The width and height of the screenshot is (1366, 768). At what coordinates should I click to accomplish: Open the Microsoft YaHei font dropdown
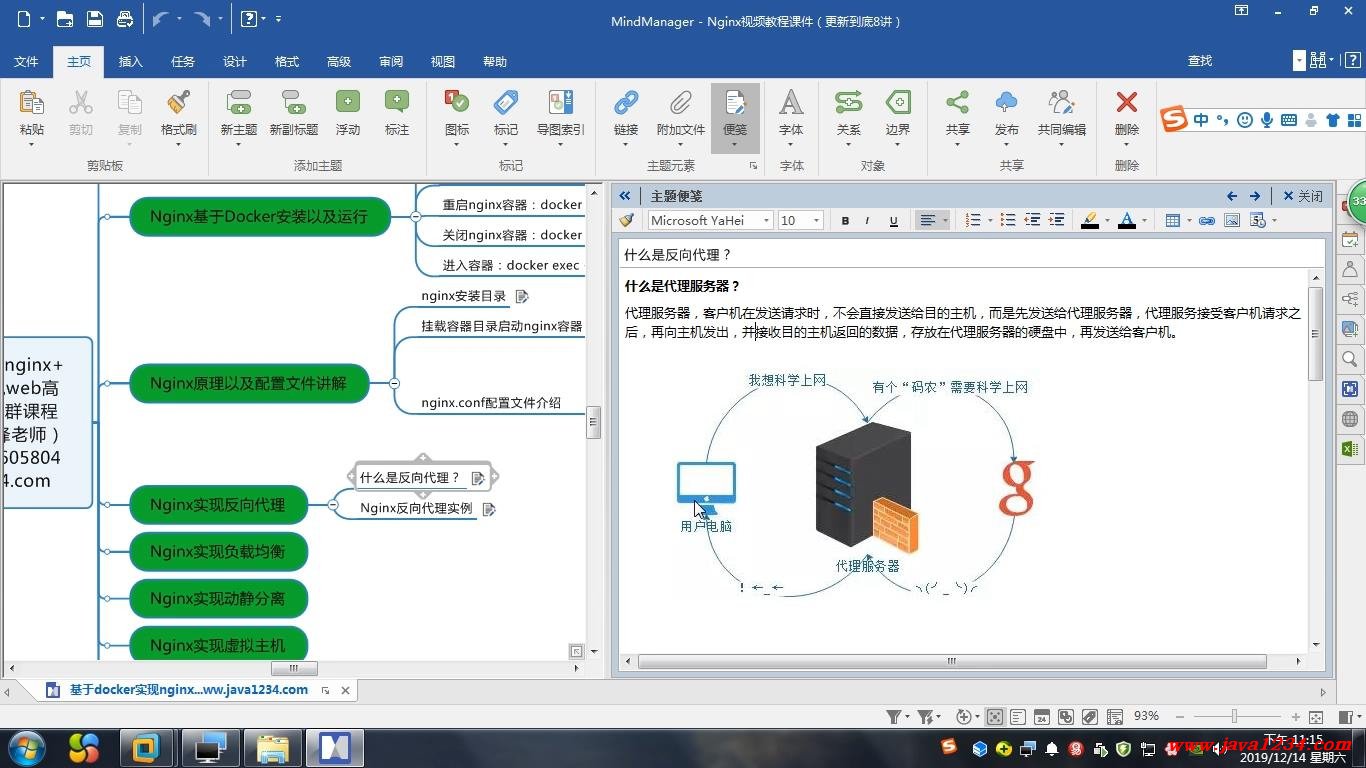pyautogui.click(x=767, y=220)
